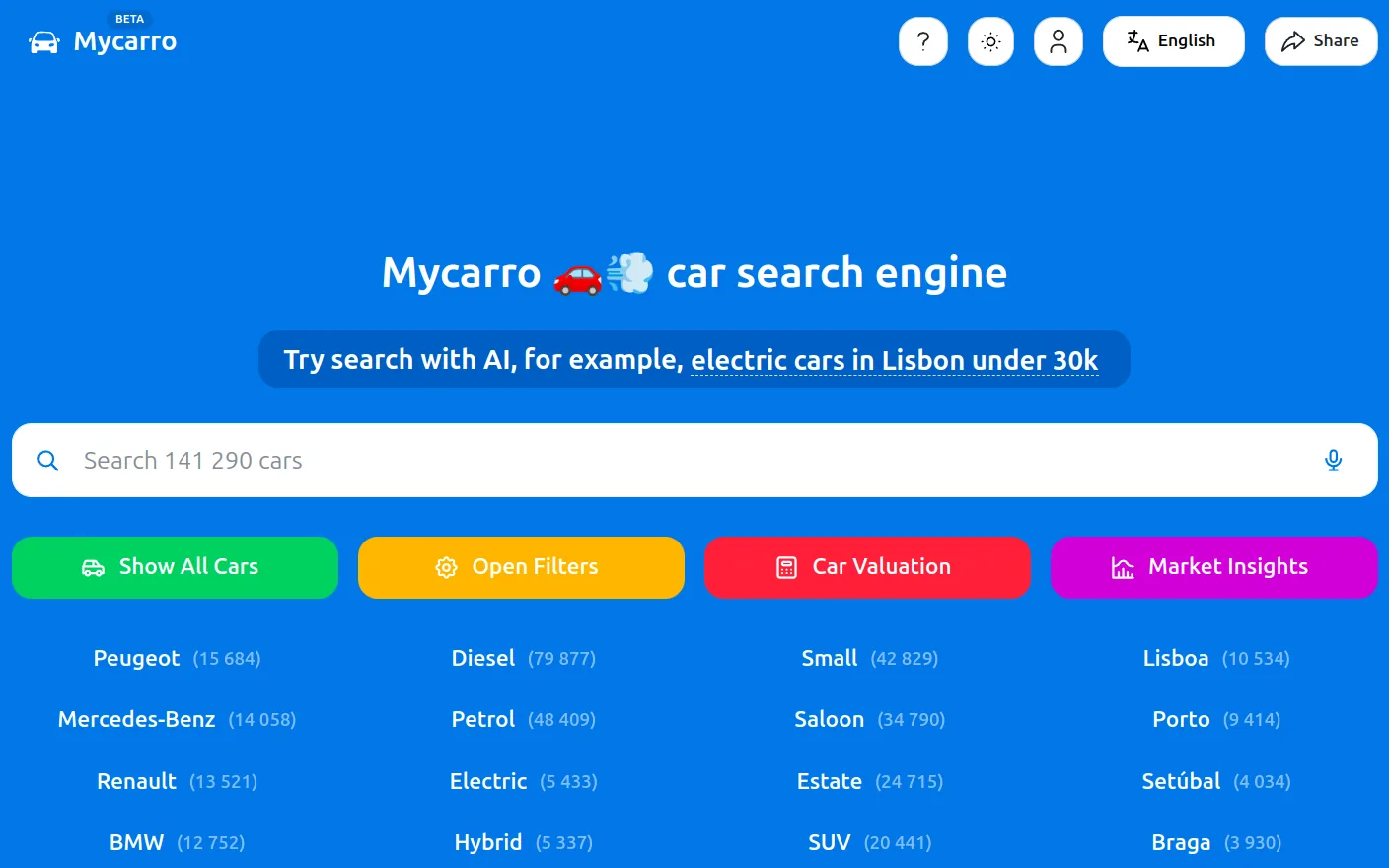This screenshot has width=1389, height=868.
Task: Open the user account profile icon
Action: (x=1059, y=41)
